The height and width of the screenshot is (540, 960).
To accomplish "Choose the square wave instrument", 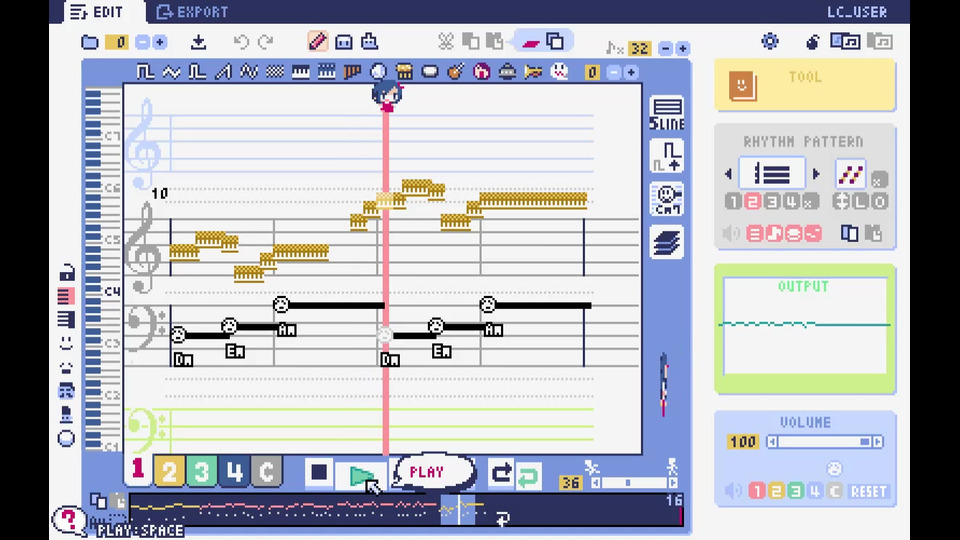I will point(145,72).
